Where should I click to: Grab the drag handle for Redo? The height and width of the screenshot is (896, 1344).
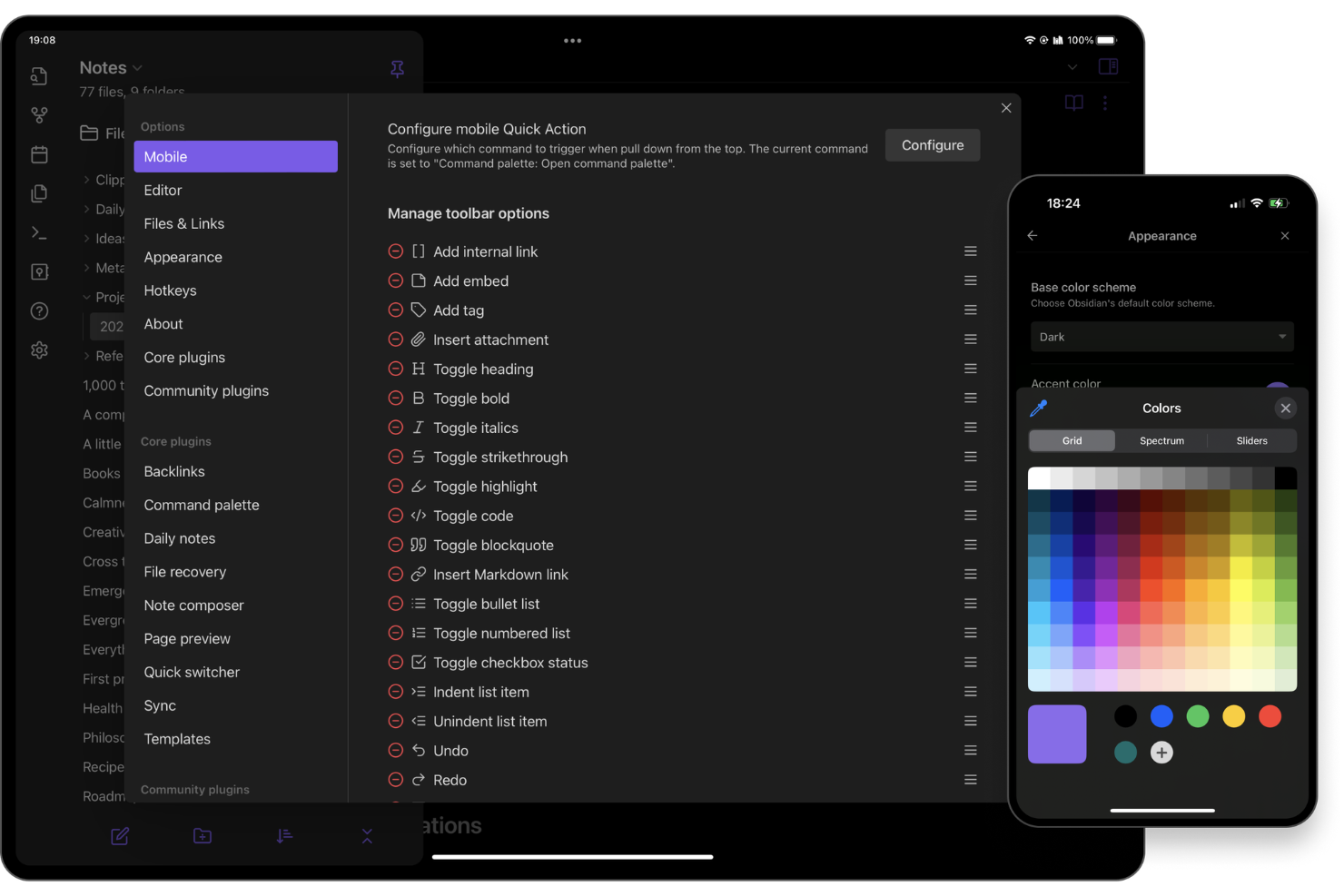pos(970,780)
